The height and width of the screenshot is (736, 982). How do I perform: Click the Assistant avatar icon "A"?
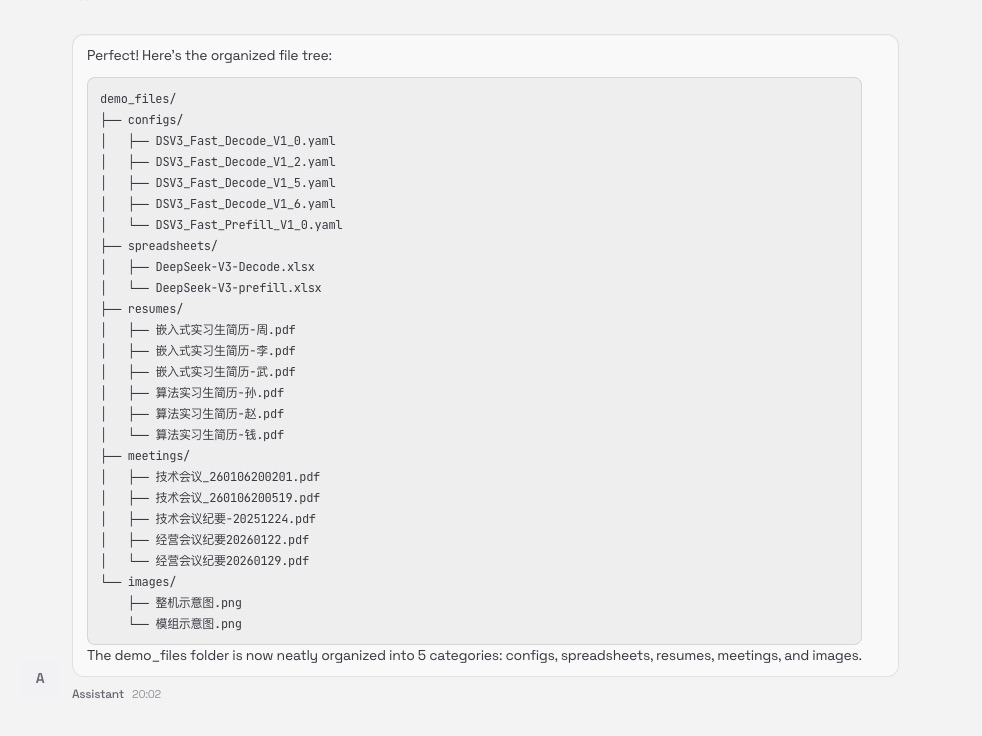[40, 678]
